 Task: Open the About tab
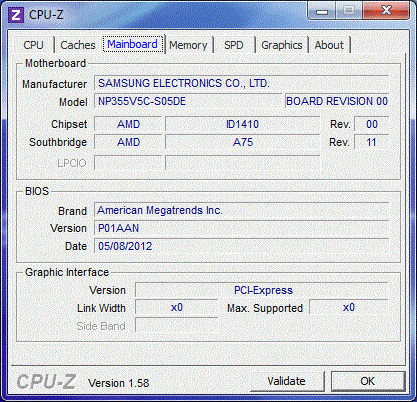click(329, 45)
